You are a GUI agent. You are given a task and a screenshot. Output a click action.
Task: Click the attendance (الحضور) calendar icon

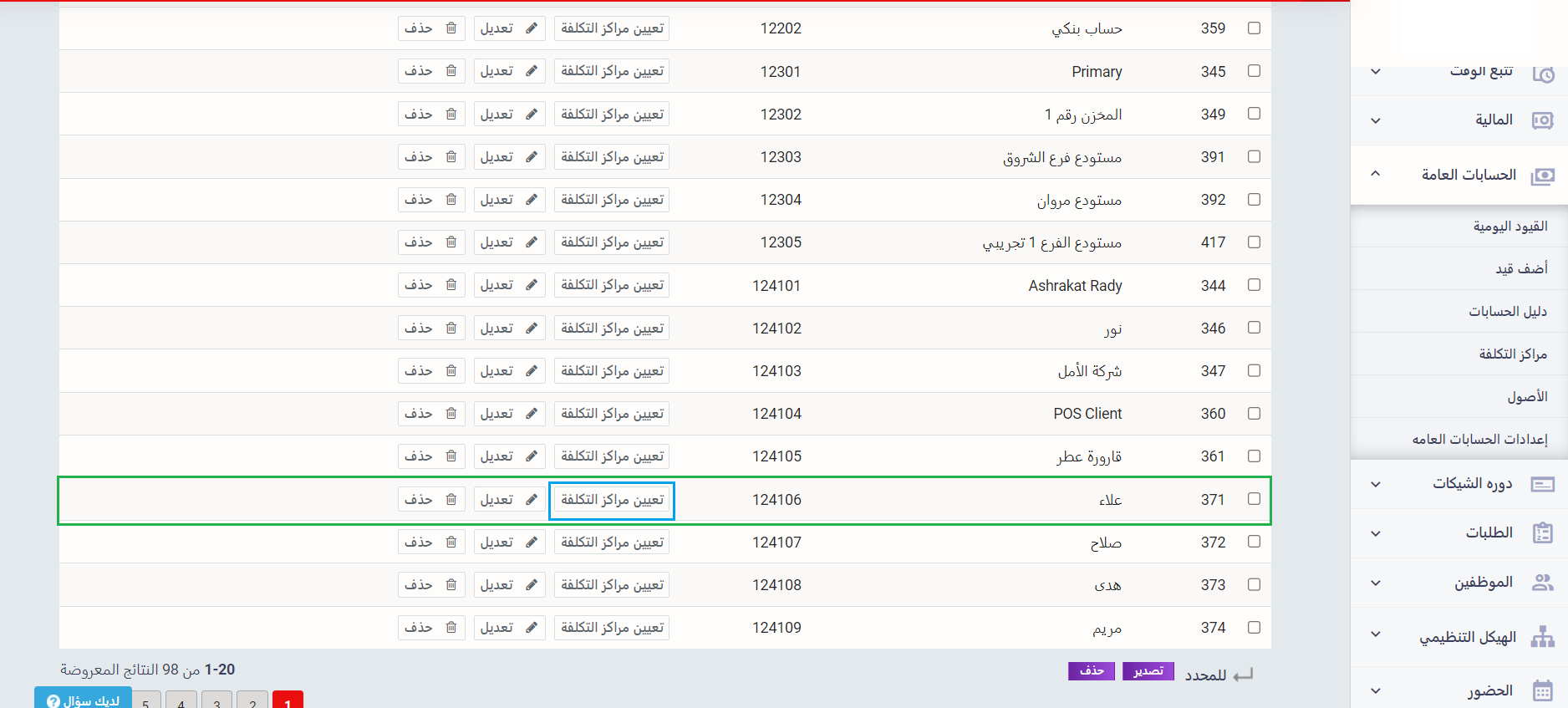pyautogui.click(x=1542, y=690)
